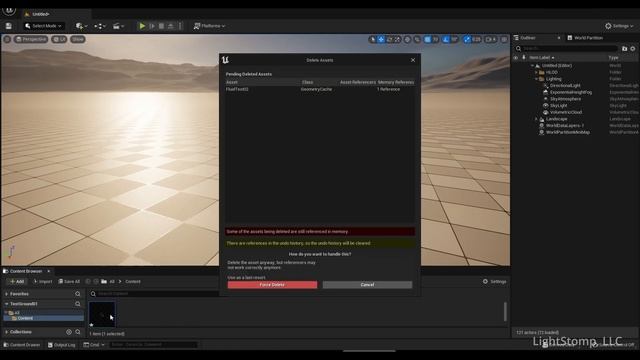Expand the Favorites section
Screen dimensions: 640x360
click(7, 294)
